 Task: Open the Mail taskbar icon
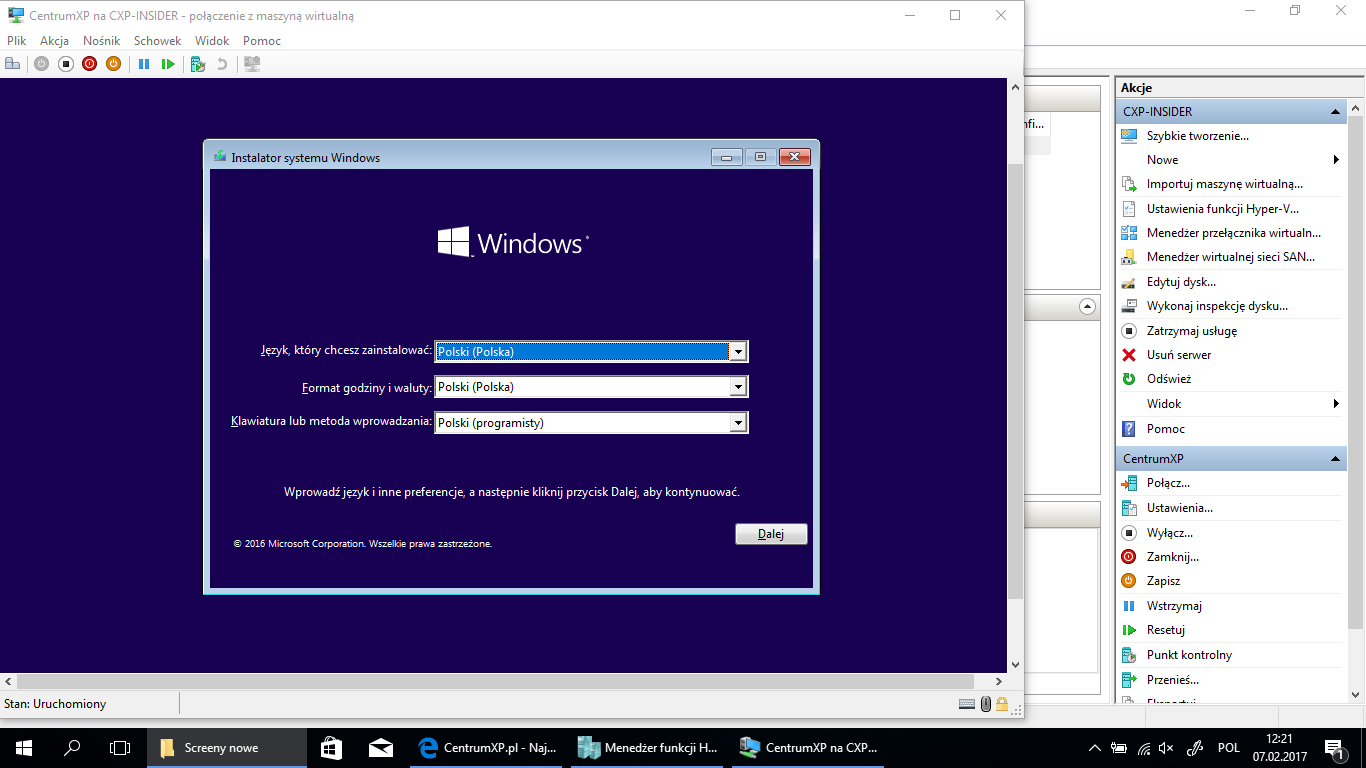click(380, 748)
